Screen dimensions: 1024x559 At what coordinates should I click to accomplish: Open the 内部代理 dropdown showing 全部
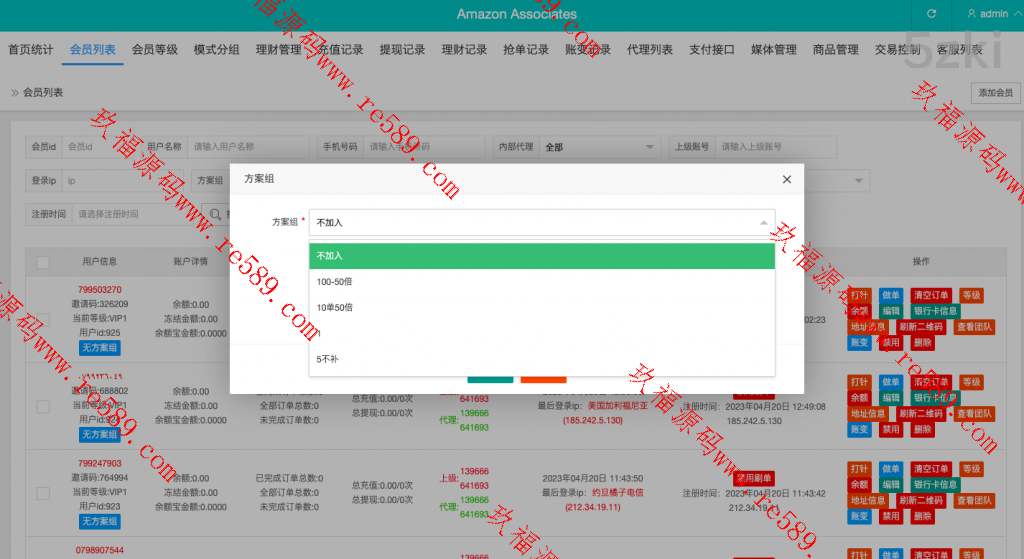pos(600,147)
